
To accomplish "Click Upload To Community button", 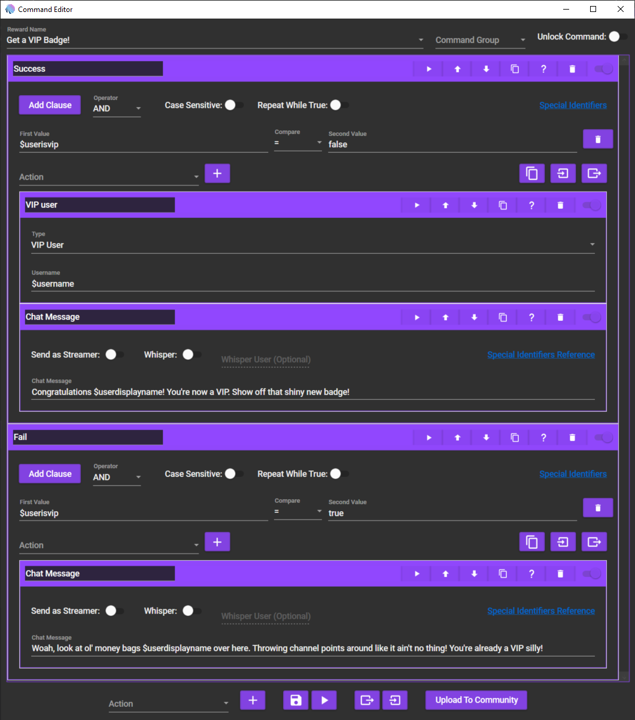I will [476, 700].
